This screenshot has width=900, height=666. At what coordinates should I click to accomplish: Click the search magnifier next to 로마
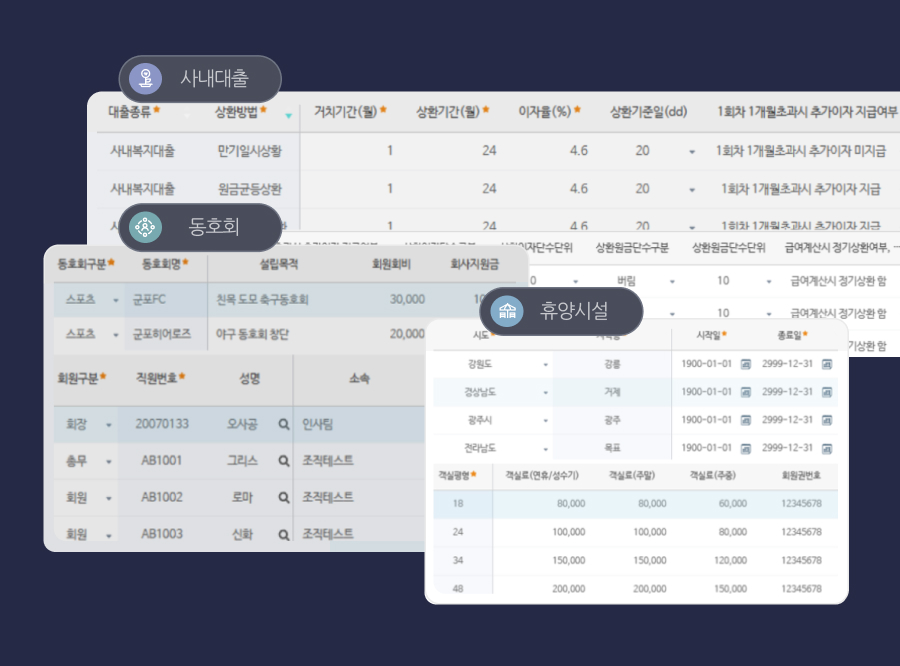(x=284, y=498)
